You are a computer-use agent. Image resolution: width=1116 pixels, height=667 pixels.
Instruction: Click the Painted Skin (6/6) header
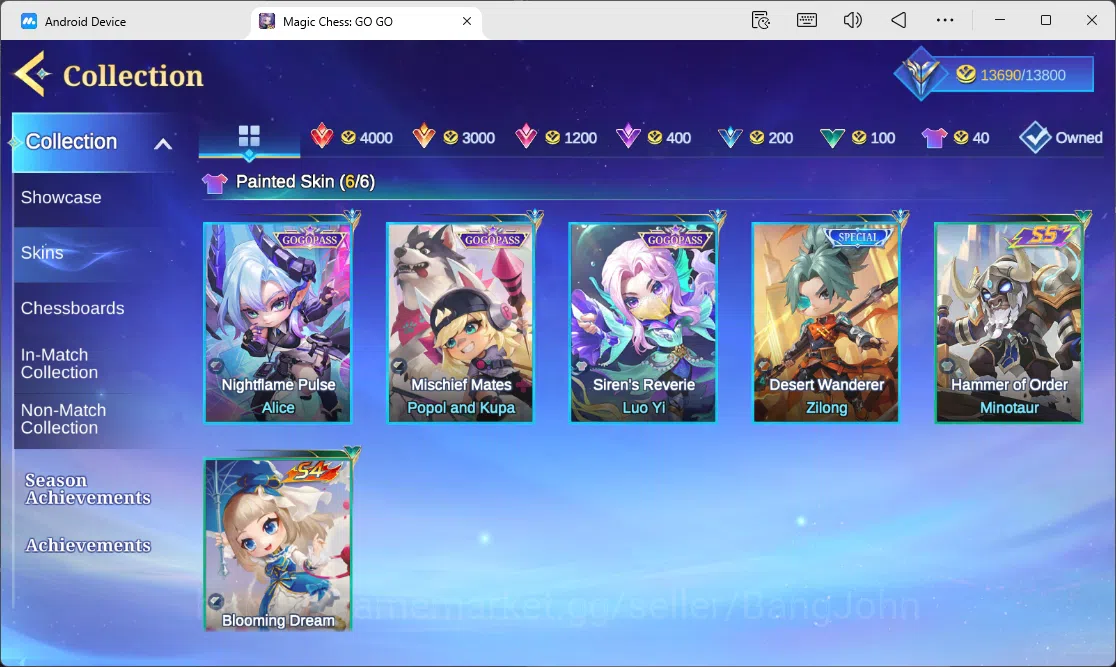305,182
